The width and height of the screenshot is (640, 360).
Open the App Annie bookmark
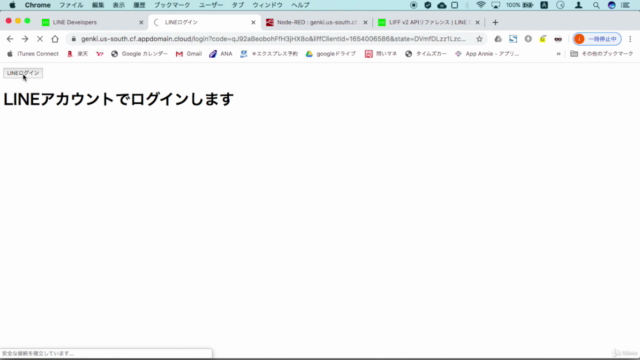(x=487, y=54)
